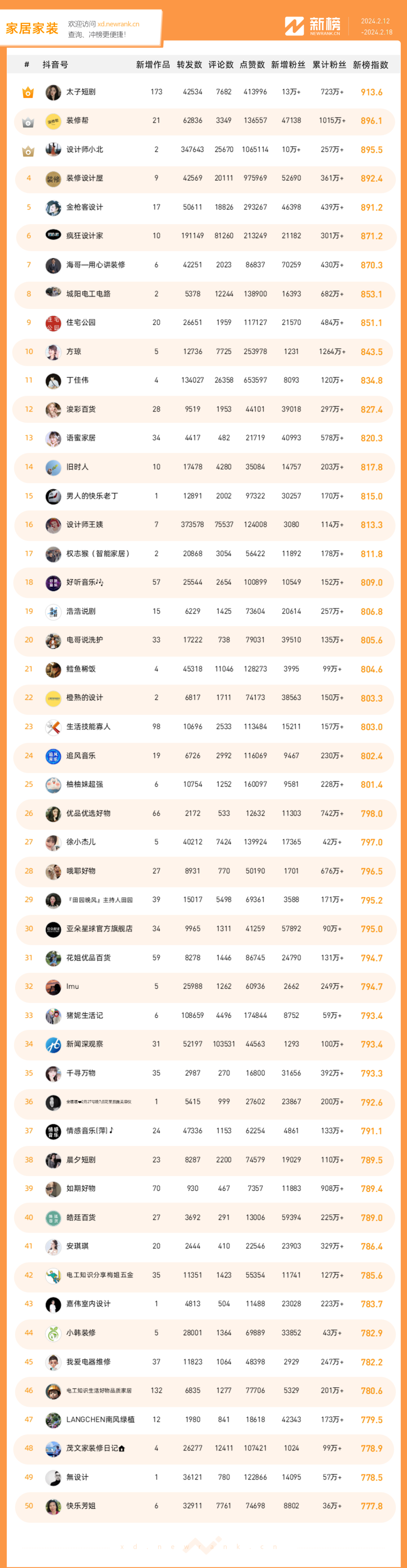Click the bronze crown icon for rank three
This screenshot has height=1568, width=407.
click(28, 151)
